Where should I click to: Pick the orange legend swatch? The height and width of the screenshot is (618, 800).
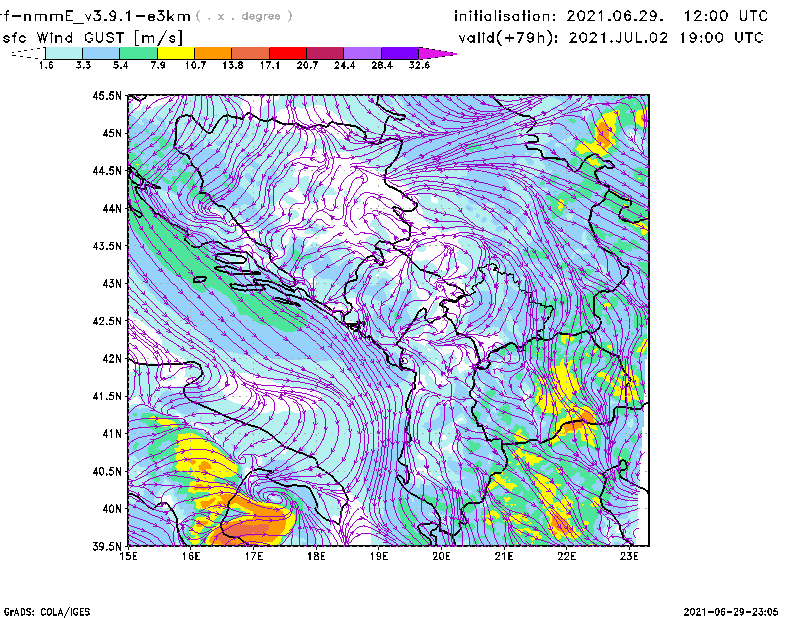coord(213,53)
